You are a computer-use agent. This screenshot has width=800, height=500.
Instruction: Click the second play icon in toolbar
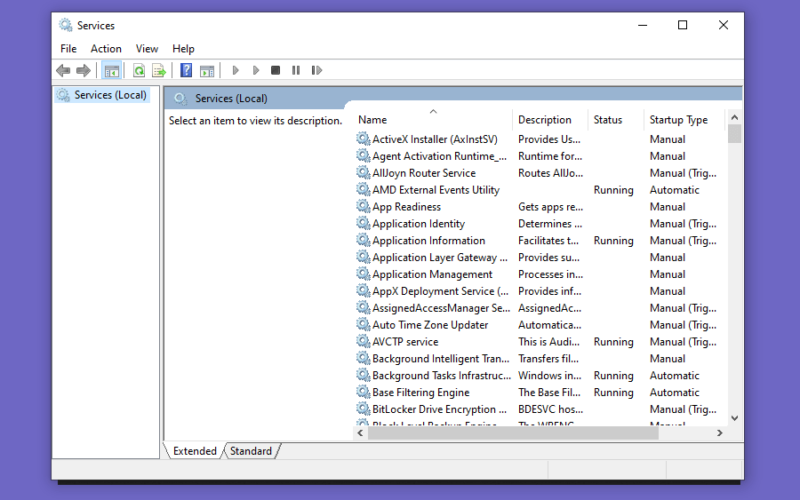click(256, 70)
